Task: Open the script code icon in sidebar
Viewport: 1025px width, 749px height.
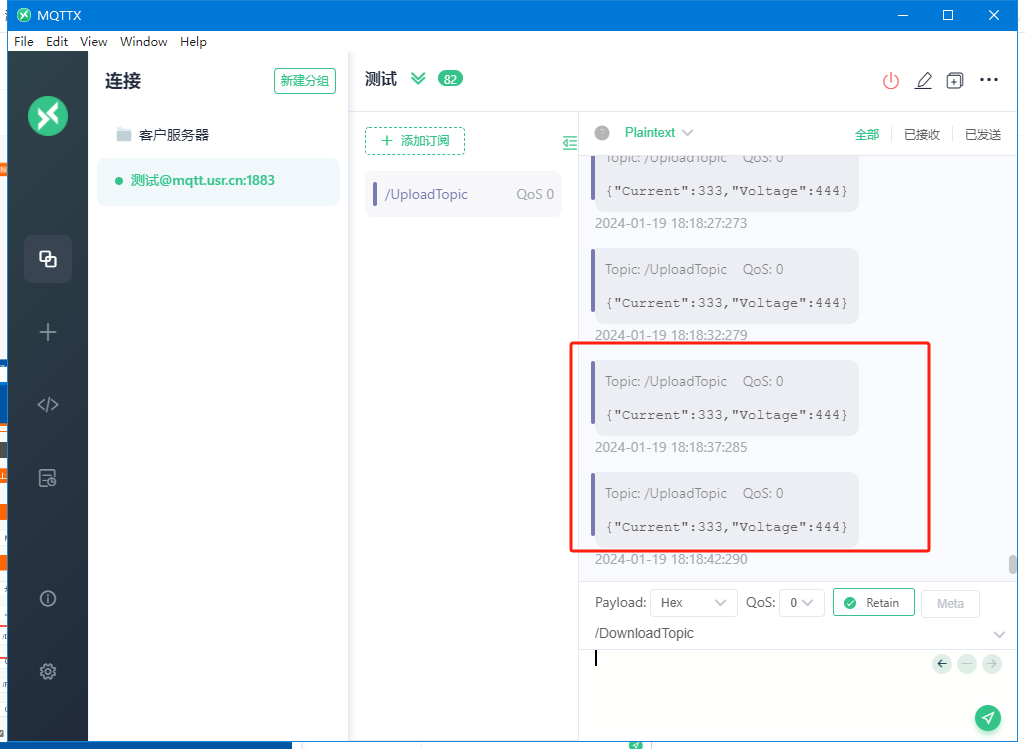Action: tap(48, 405)
